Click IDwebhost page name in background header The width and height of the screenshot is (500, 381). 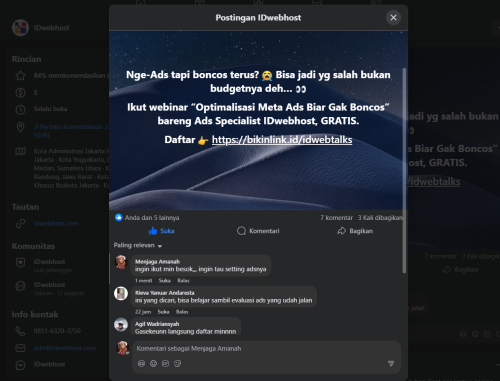[51, 28]
